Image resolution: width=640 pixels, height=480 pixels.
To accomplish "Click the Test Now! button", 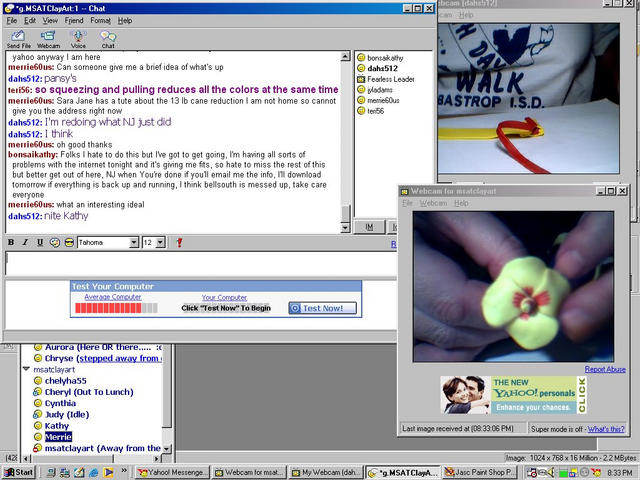I will click(x=322, y=308).
